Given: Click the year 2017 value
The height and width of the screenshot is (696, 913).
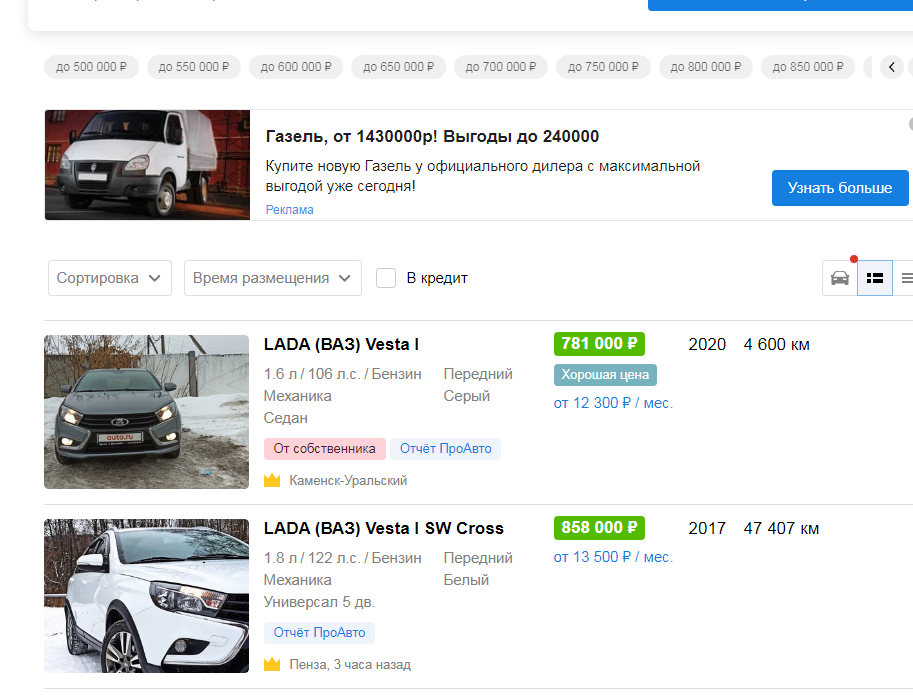Looking at the screenshot, I should pos(707,528).
